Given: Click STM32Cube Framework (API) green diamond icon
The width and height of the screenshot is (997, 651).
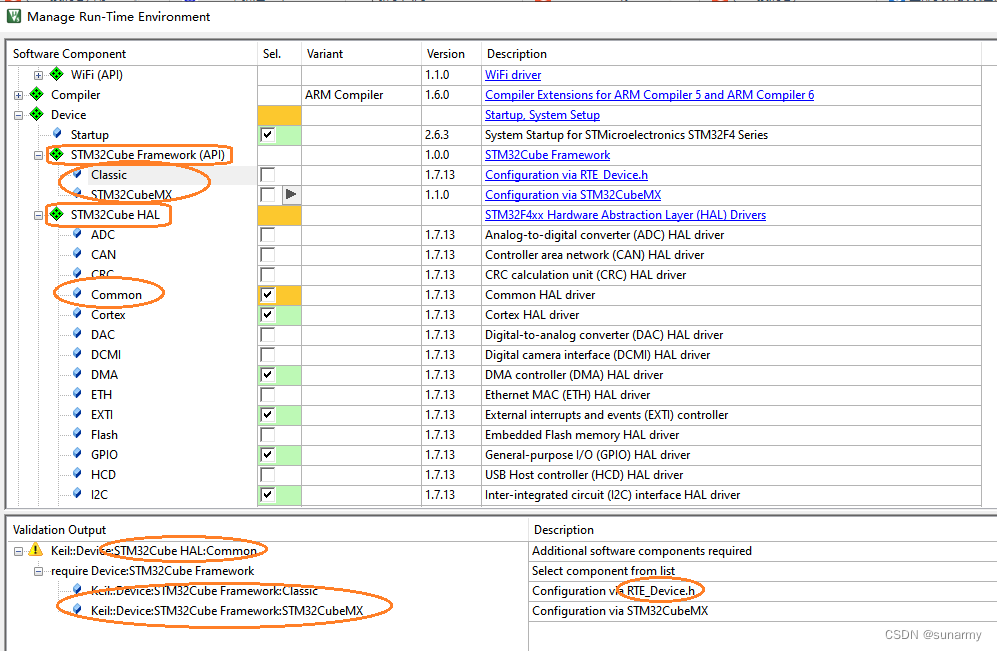Looking at the screenshot, I should pyautogui.click(x=57, y=154).
